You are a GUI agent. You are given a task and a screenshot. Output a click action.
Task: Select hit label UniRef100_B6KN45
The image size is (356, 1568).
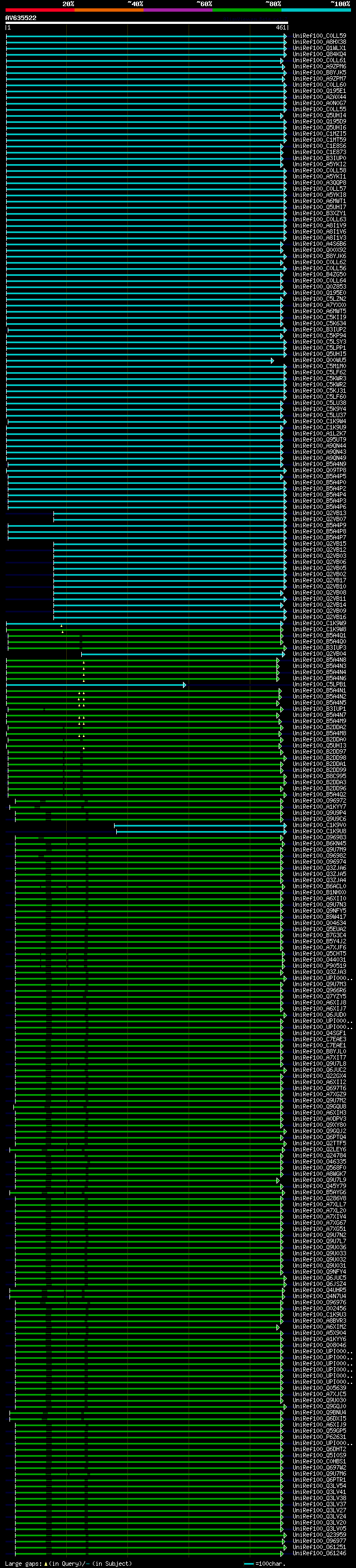[x=319, y=844]
